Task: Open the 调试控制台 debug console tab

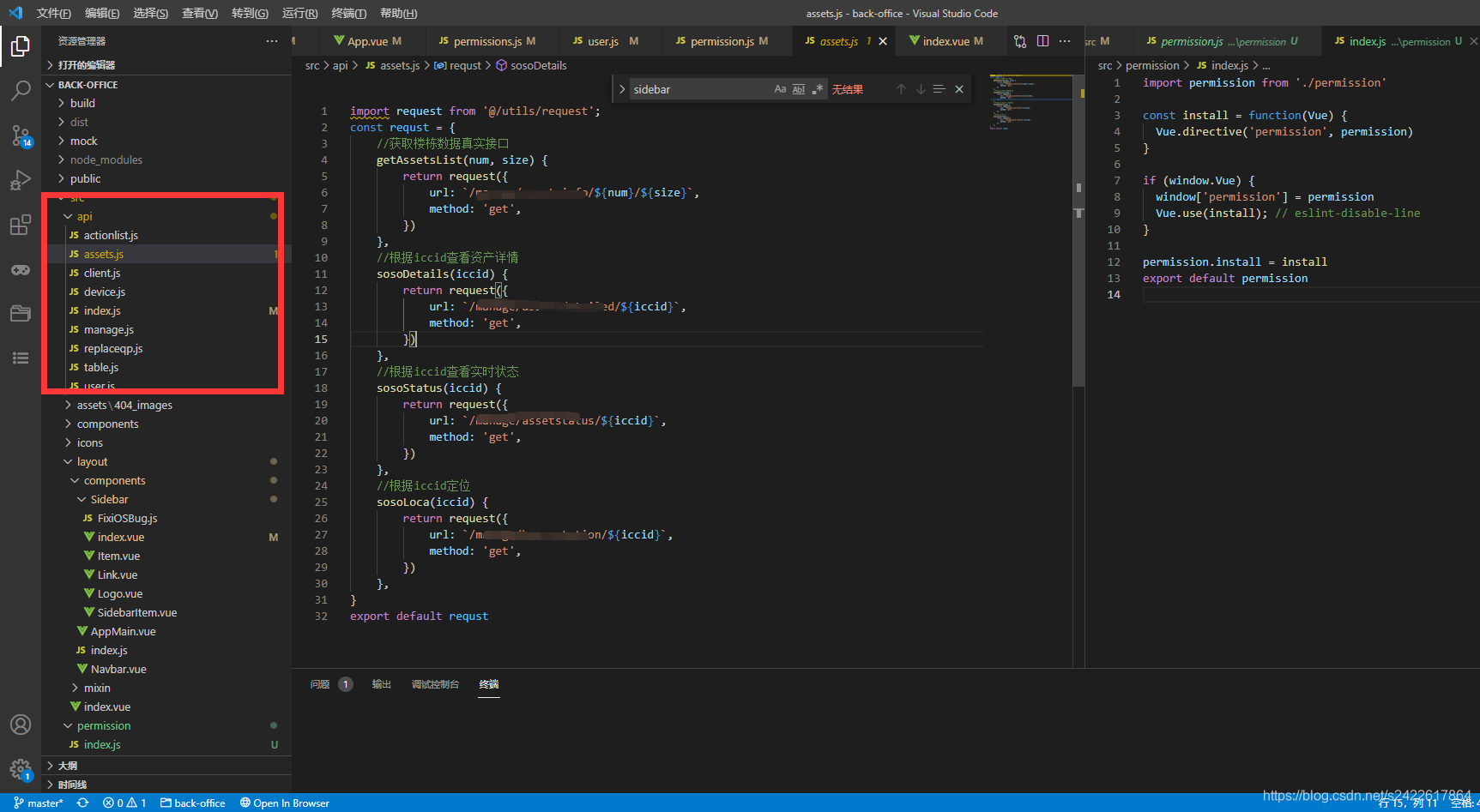Action: pyautogui.click(x=435, y=684)
